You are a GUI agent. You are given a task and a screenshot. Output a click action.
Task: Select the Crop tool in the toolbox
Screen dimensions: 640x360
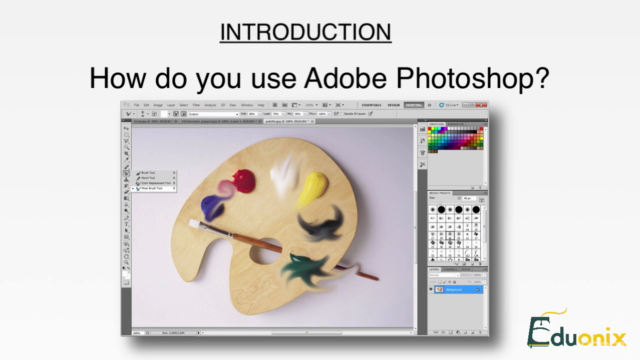[127, 153]
